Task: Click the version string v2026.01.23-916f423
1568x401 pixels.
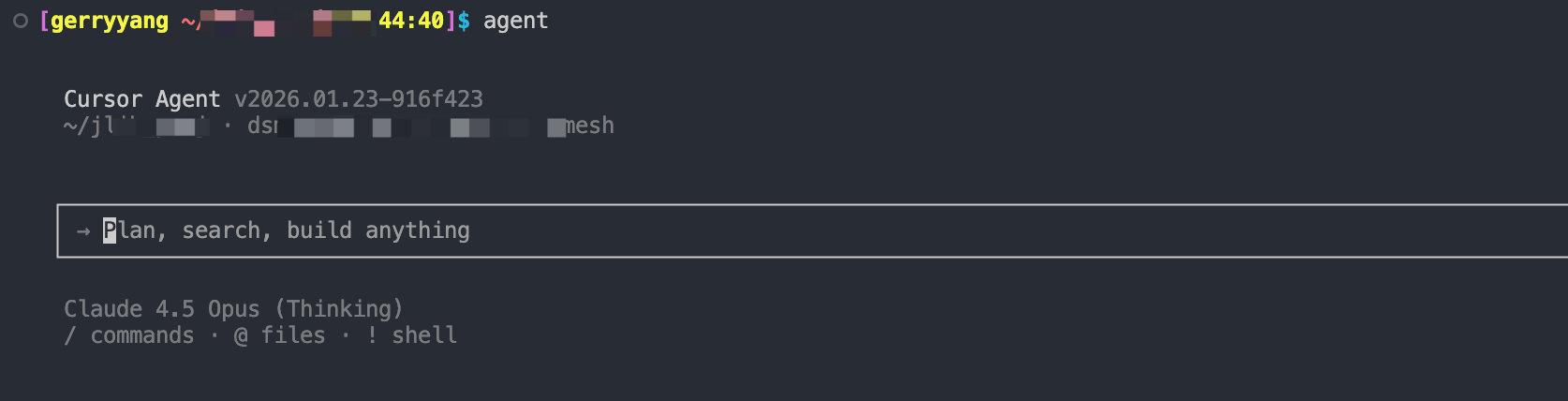Action: click(359, 99)
